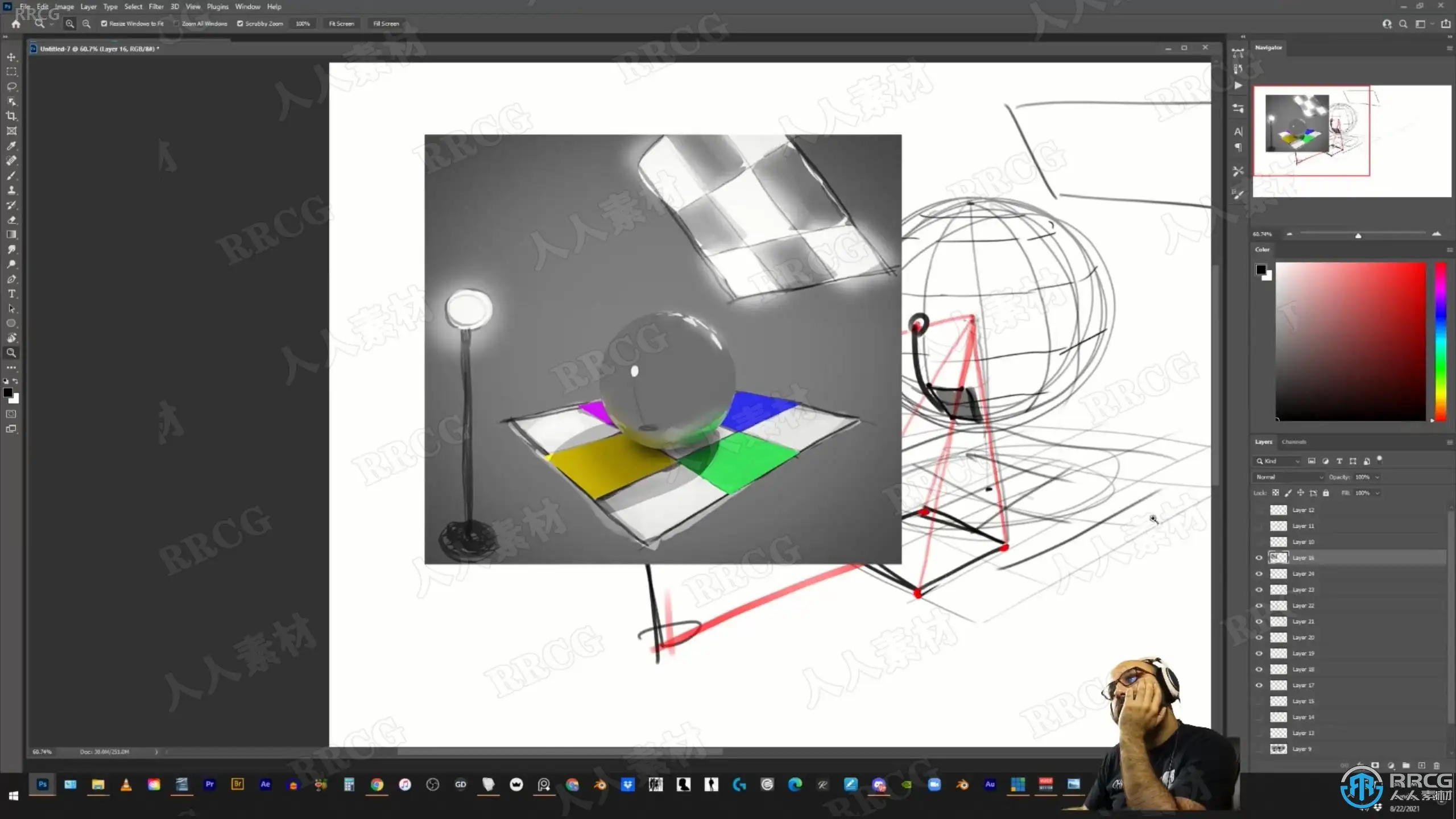Hide Layer 17 visibility eye

click(x=1259, y=685)
